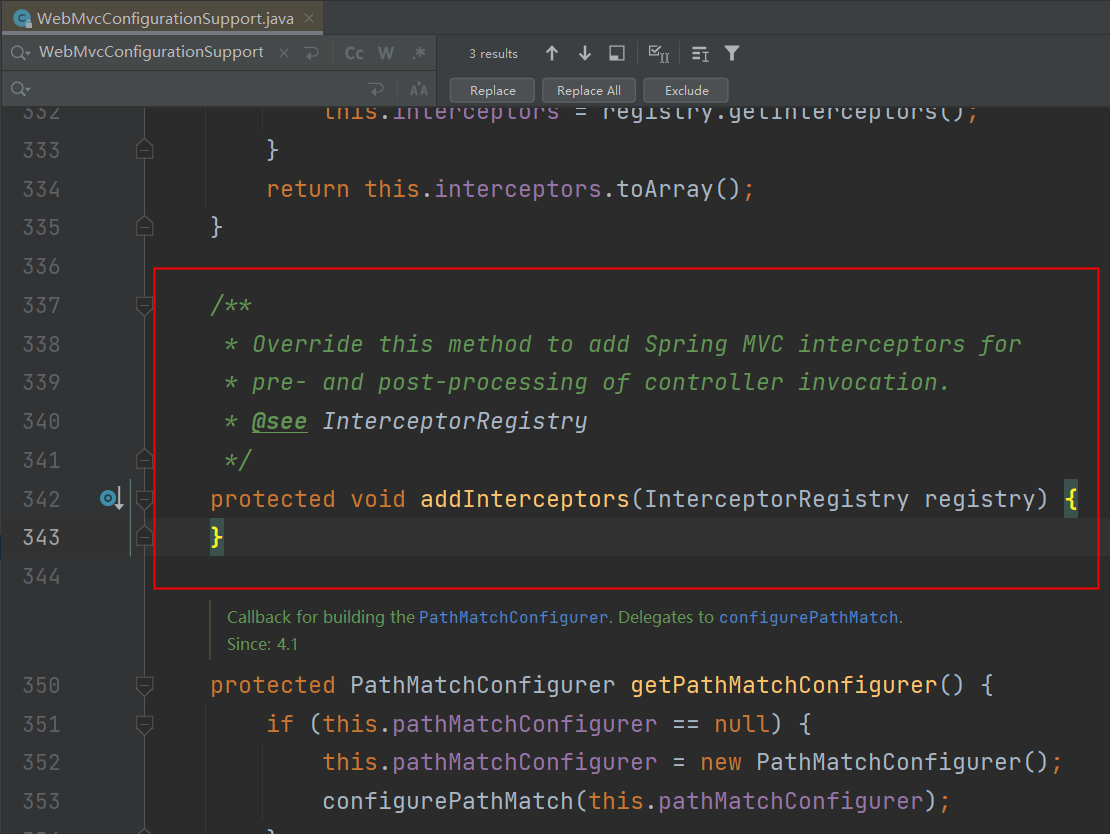Follow the PathMatchConfigurer documentation link
This screenshot has height=834, width=1110.
coord(513,617)
